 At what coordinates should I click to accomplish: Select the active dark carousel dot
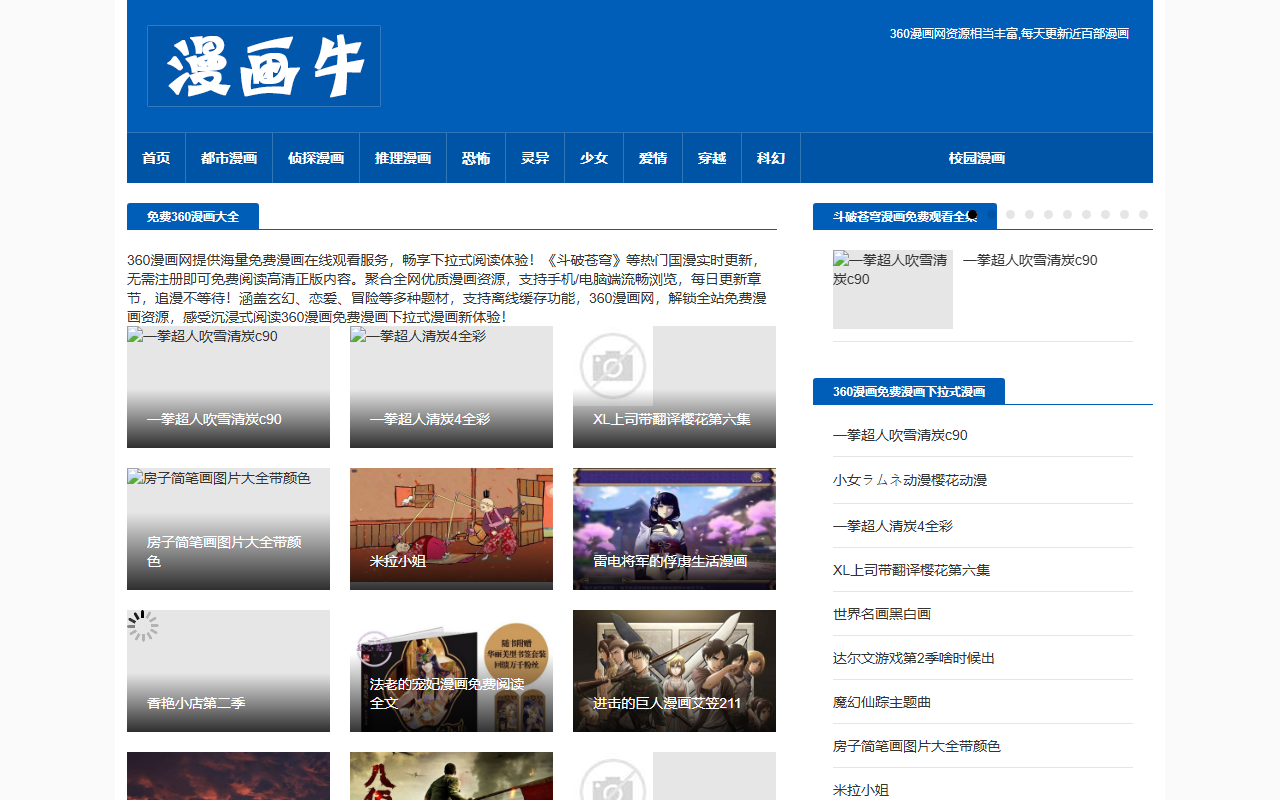973,215
